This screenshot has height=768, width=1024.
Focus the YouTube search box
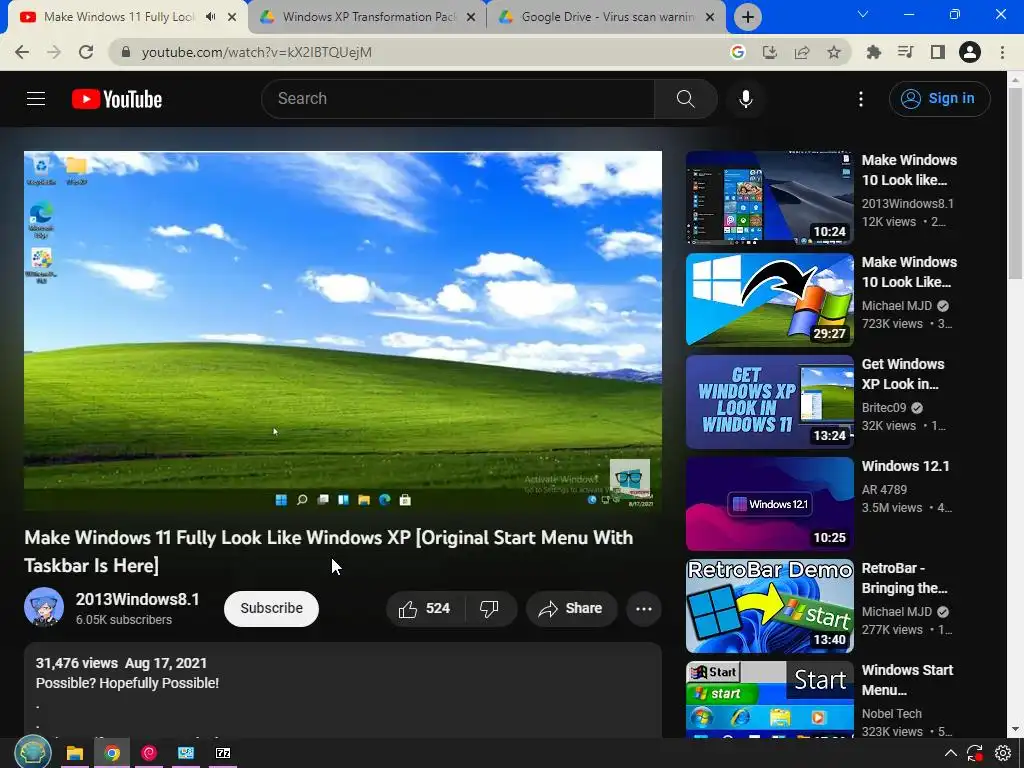pyautogui.click(x=457, y=99)
